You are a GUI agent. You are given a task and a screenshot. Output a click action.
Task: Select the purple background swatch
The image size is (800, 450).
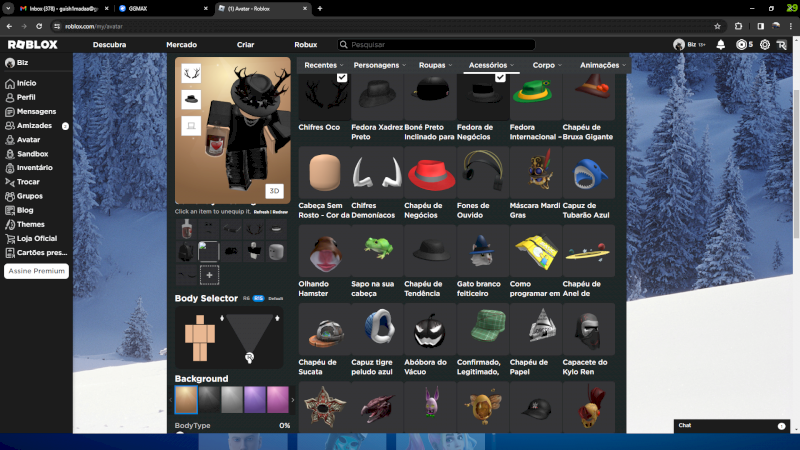255,399
